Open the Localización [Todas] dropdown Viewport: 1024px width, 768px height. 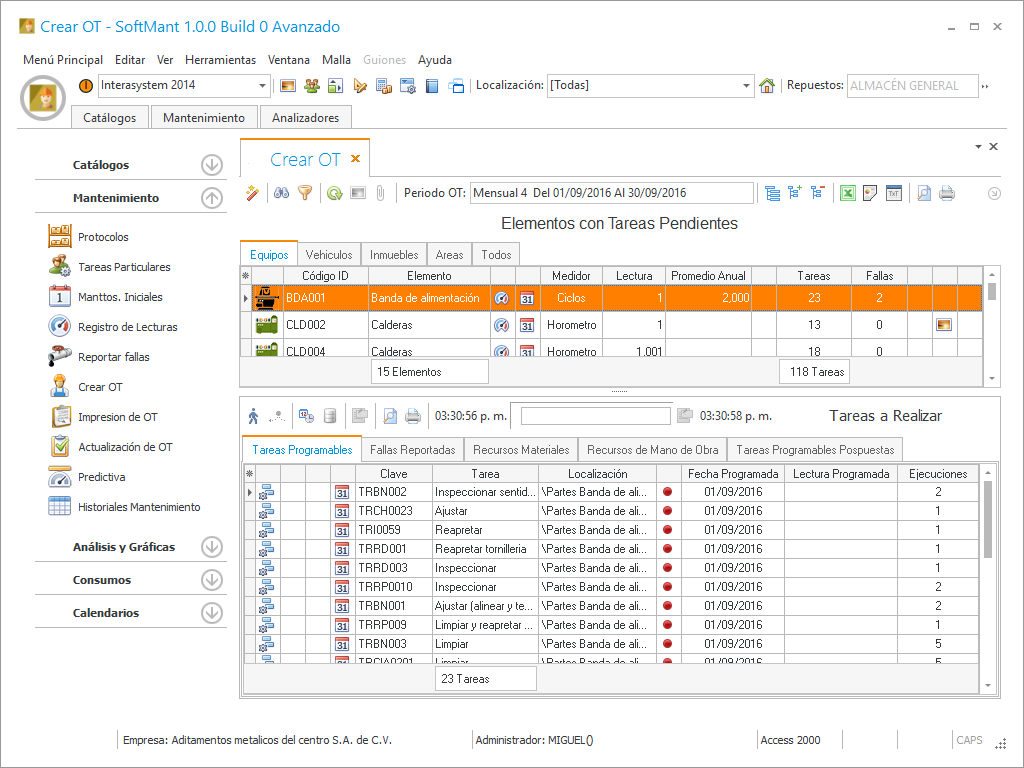pyautogui.click(x=746, y=86)
